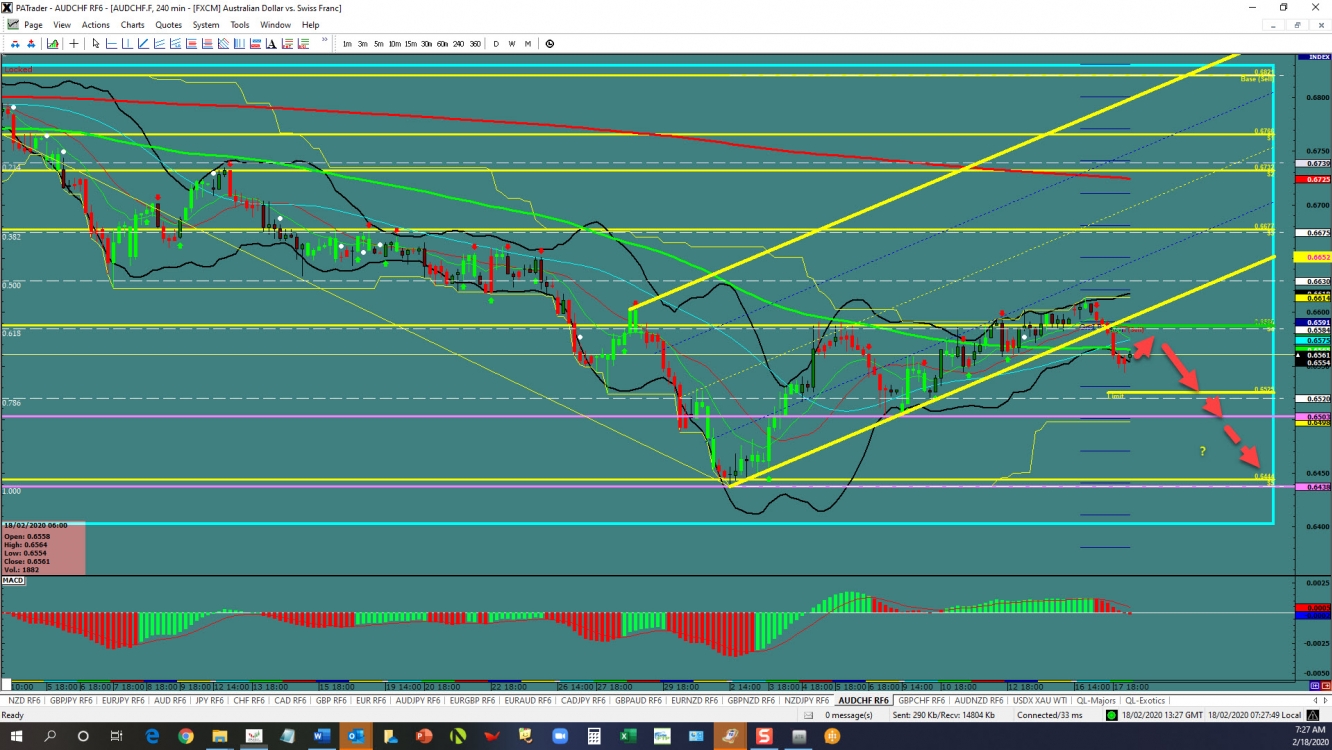The image size is (1332, 750).
Task: Switch to 60m timeframe
Action: tap(442, 44)
